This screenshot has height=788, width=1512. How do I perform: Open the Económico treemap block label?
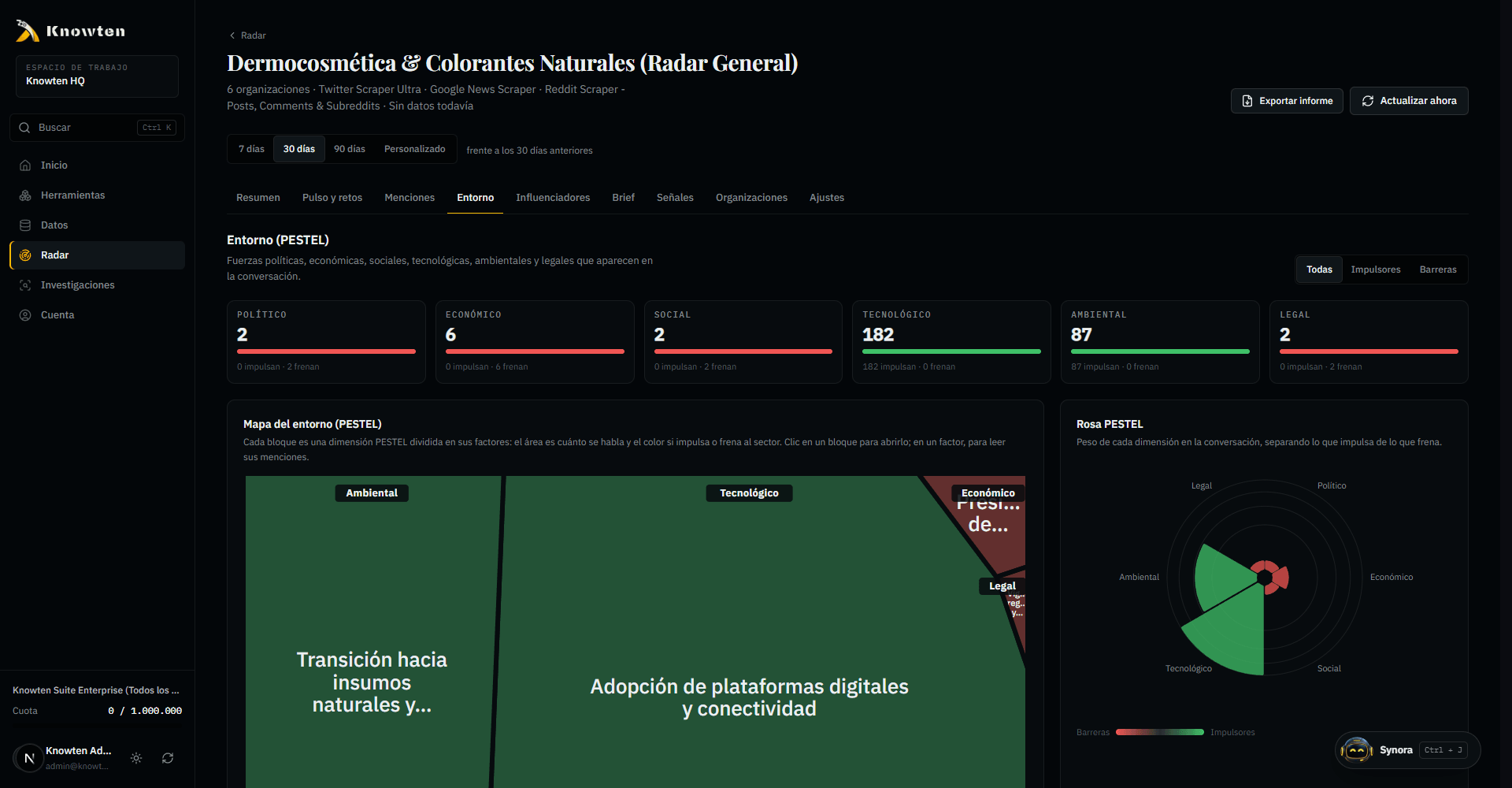point(988,493)
